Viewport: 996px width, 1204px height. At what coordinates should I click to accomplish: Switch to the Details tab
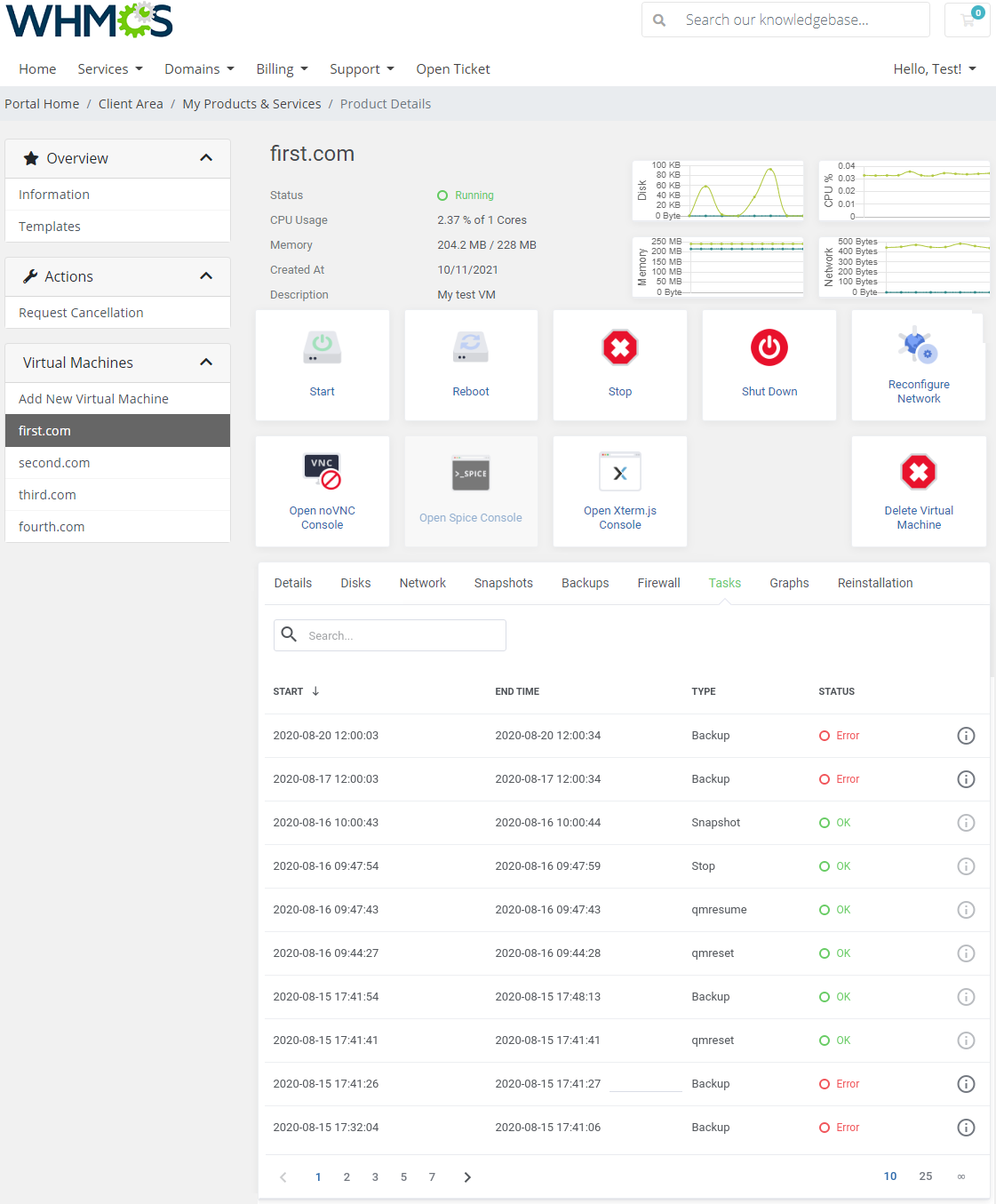(x=293, y=583)
